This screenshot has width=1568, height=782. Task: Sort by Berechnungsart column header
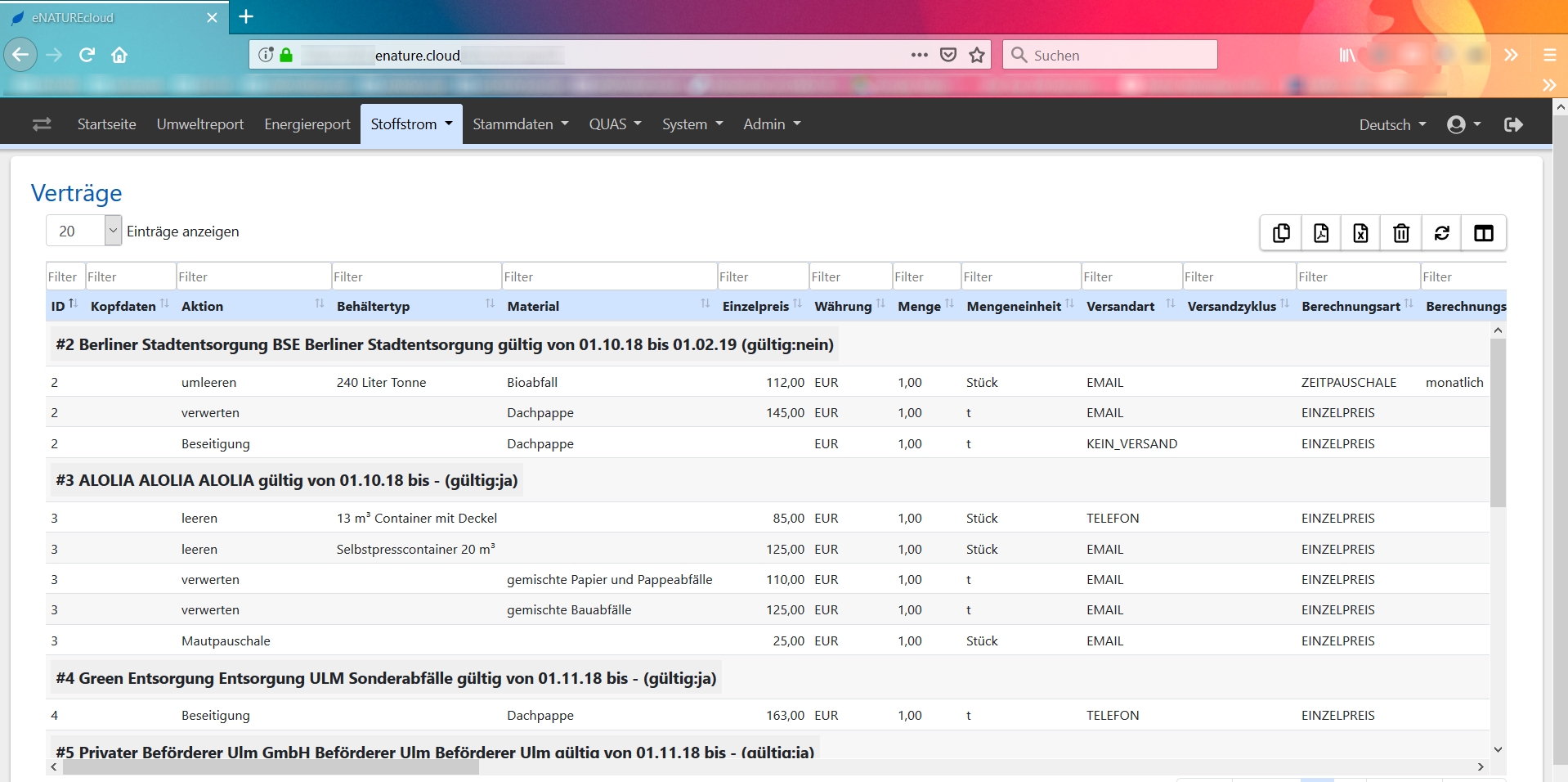1357,306
